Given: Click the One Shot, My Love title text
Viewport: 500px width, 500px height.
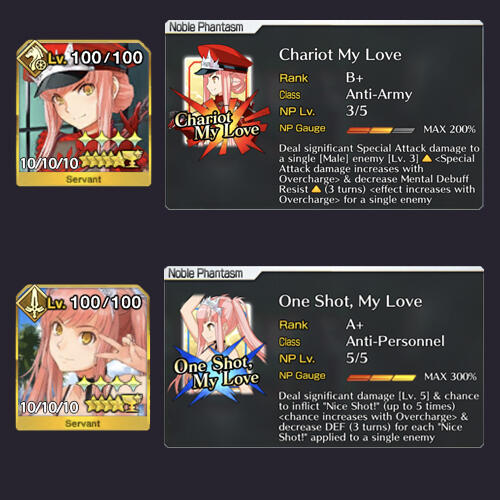Looking at the screenshot, I should [x=350, y=302].
